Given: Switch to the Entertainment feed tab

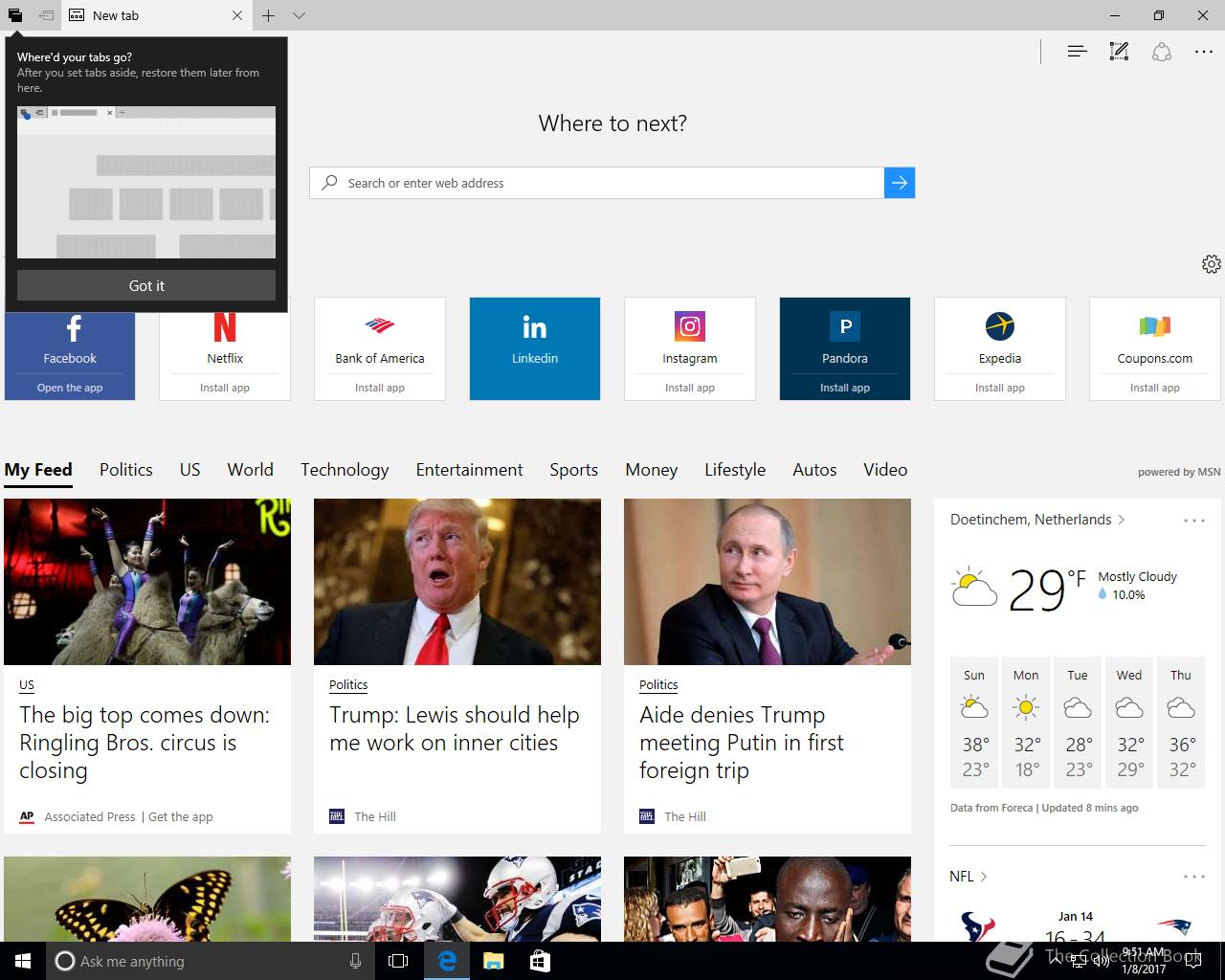Looking at the screenshot, I should point(470,470).
